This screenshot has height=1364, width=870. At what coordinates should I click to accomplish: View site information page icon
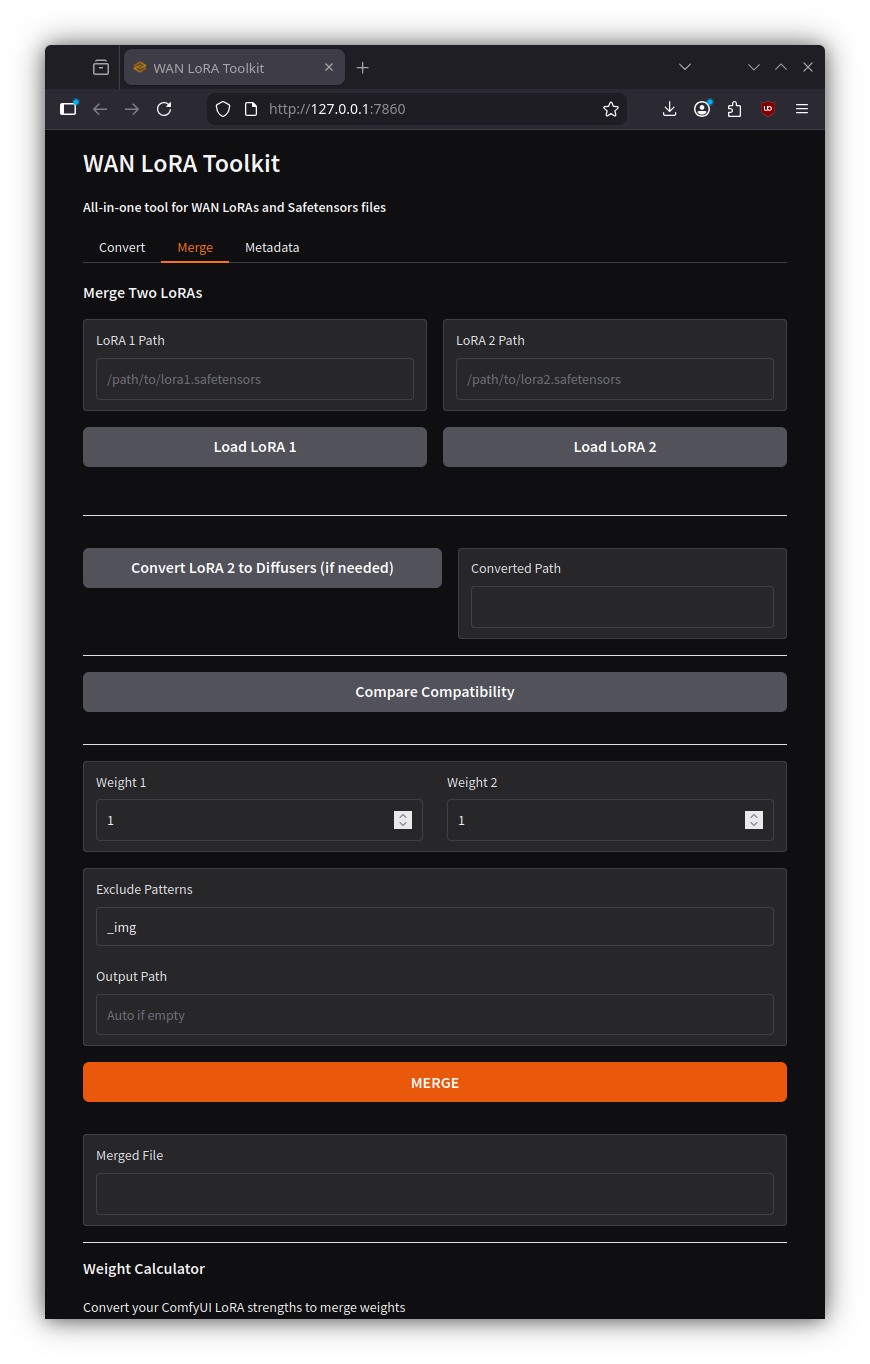(x=251, y=109)
